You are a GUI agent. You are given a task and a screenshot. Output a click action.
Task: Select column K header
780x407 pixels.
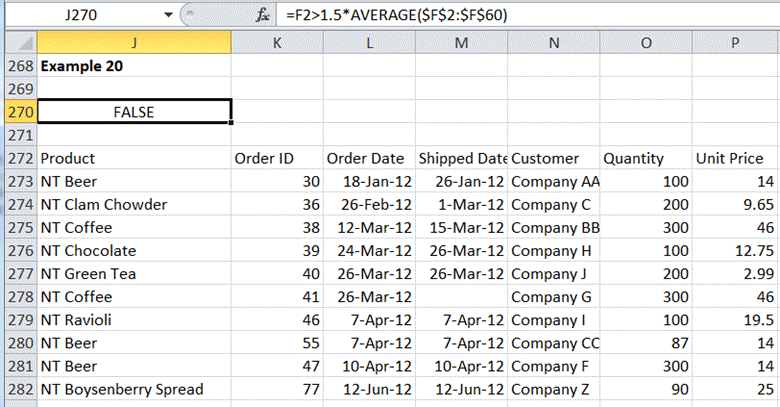click(x=277, y=42)
